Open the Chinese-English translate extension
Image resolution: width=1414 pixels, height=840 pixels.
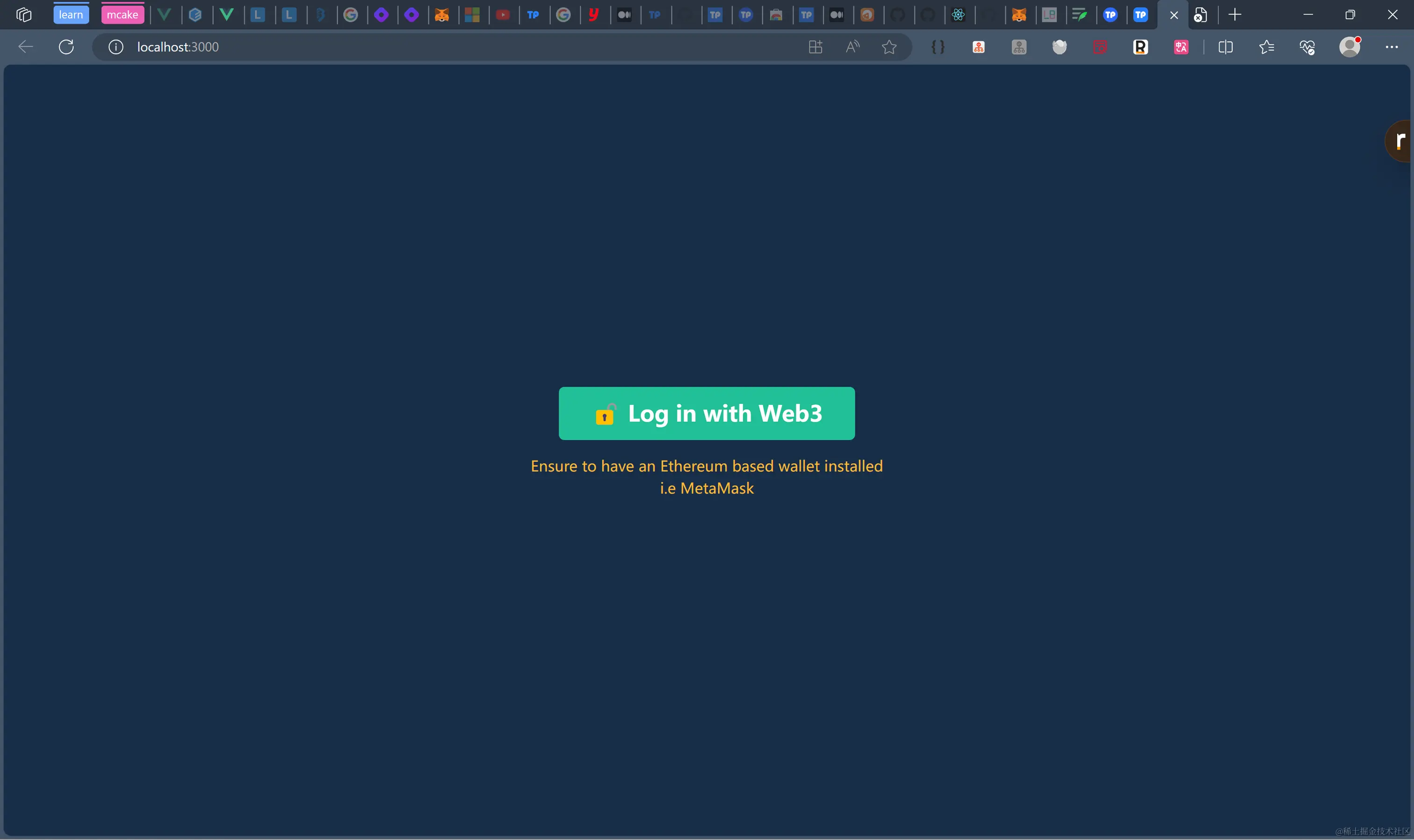[1181, 47]
